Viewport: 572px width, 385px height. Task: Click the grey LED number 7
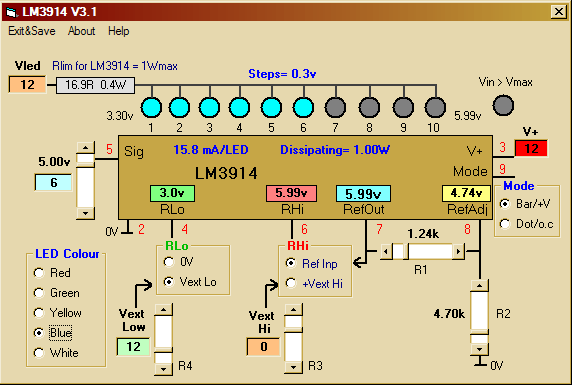[x=335, y=107]
